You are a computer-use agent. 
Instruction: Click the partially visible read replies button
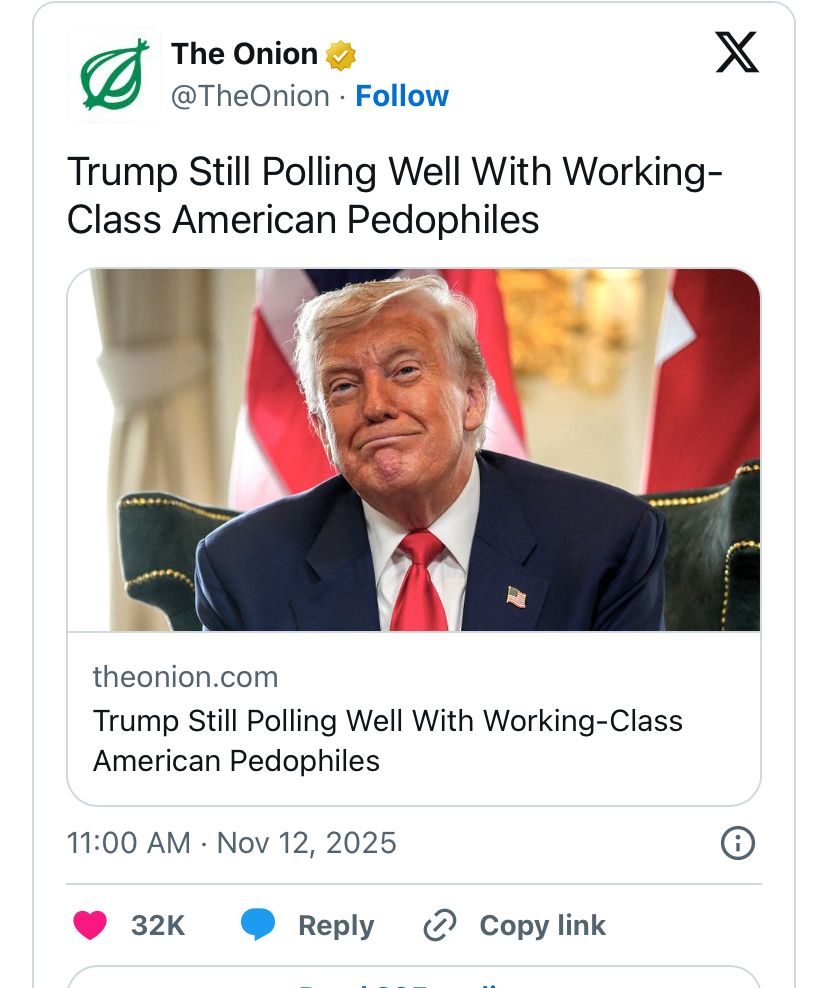(x=413, y=977)
